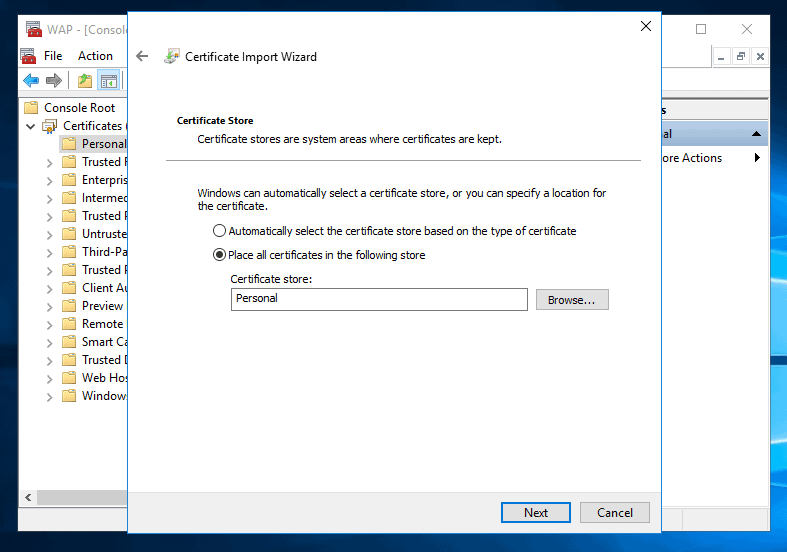Click the Certificates snap-in icon

pos(50,126)
